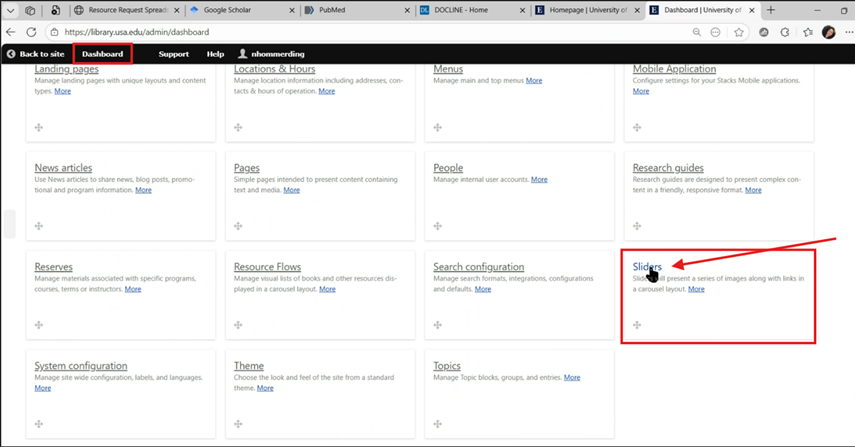Image resolution: width=855 pixels, height=447 pixels.
Task: Open the Support menu in admin bar
Action: point(173,54)
